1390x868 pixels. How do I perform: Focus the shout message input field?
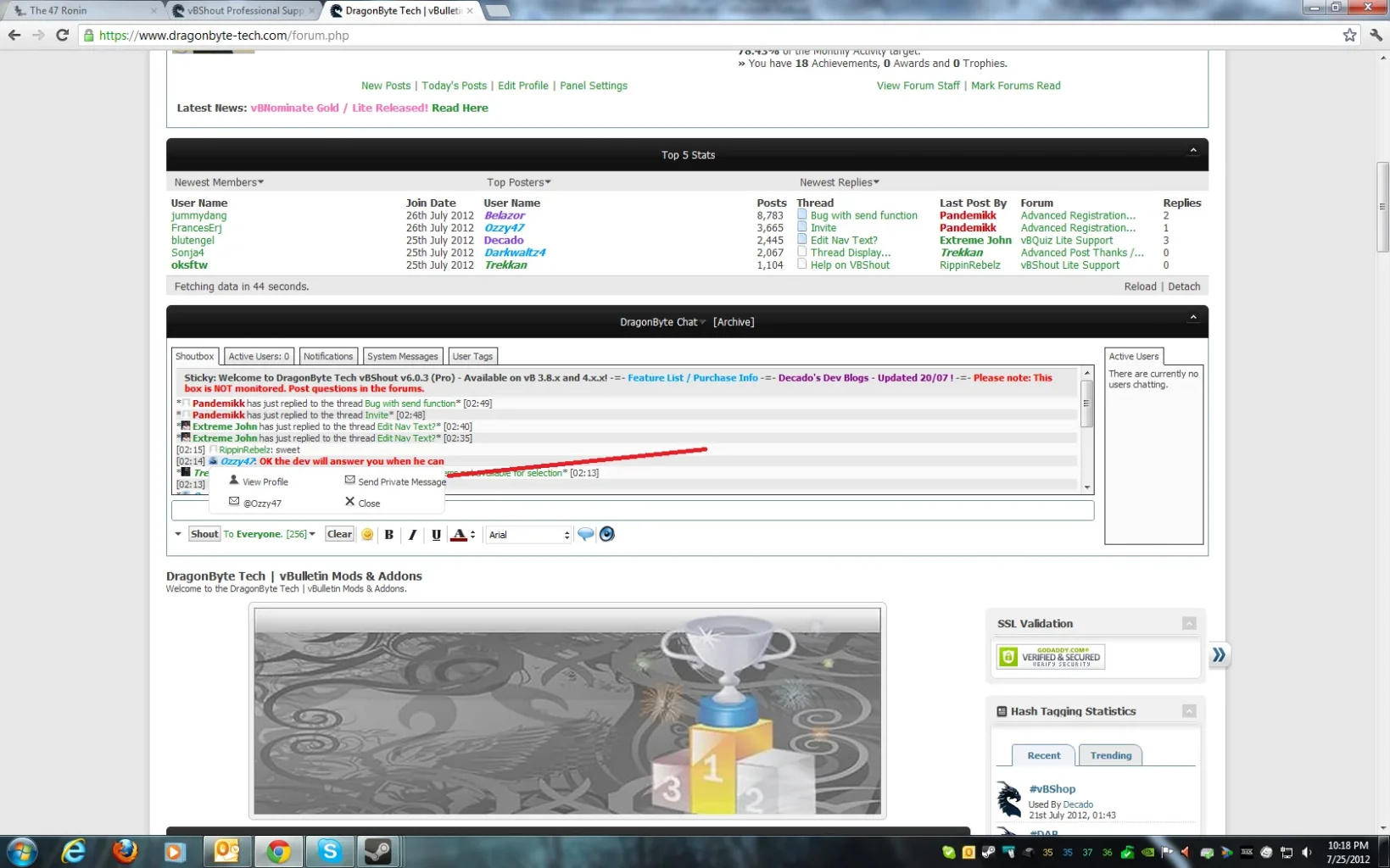pos(633,510)
